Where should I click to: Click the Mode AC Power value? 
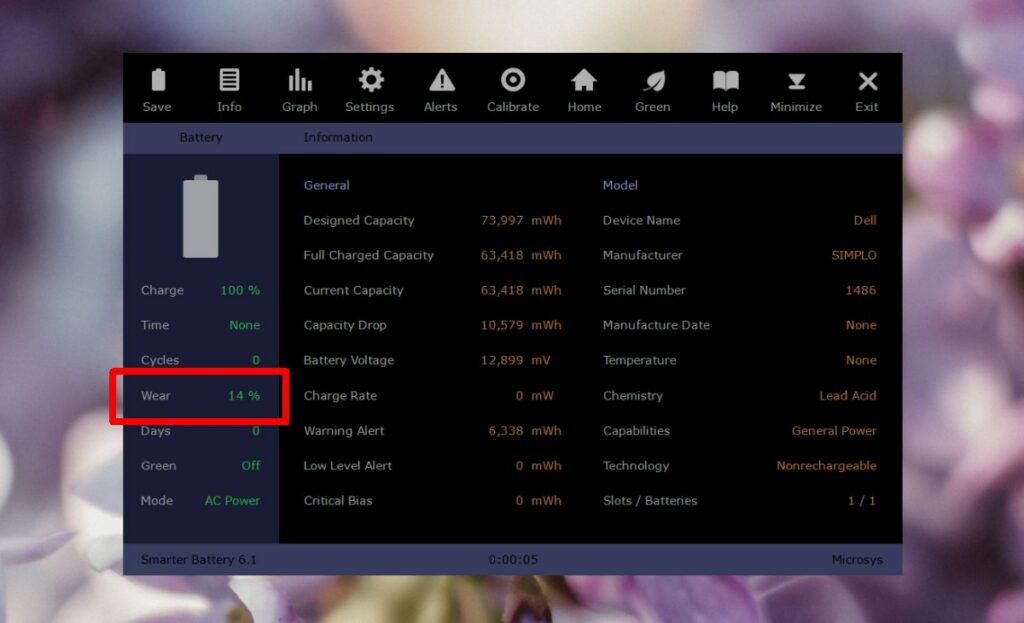tap(231, 500)
